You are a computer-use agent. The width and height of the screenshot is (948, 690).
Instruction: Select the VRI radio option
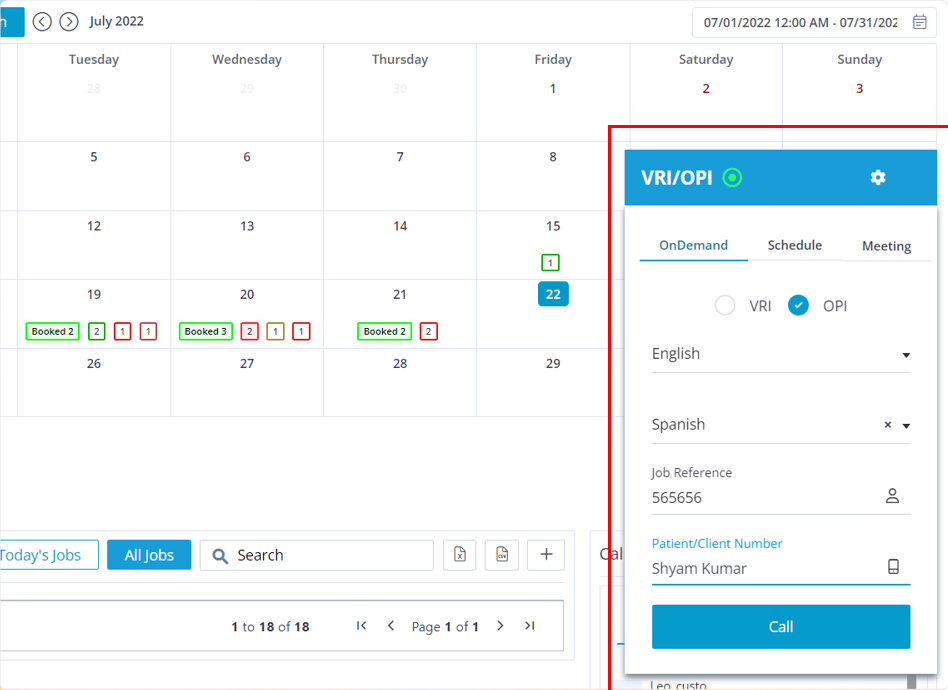point(725,306)
